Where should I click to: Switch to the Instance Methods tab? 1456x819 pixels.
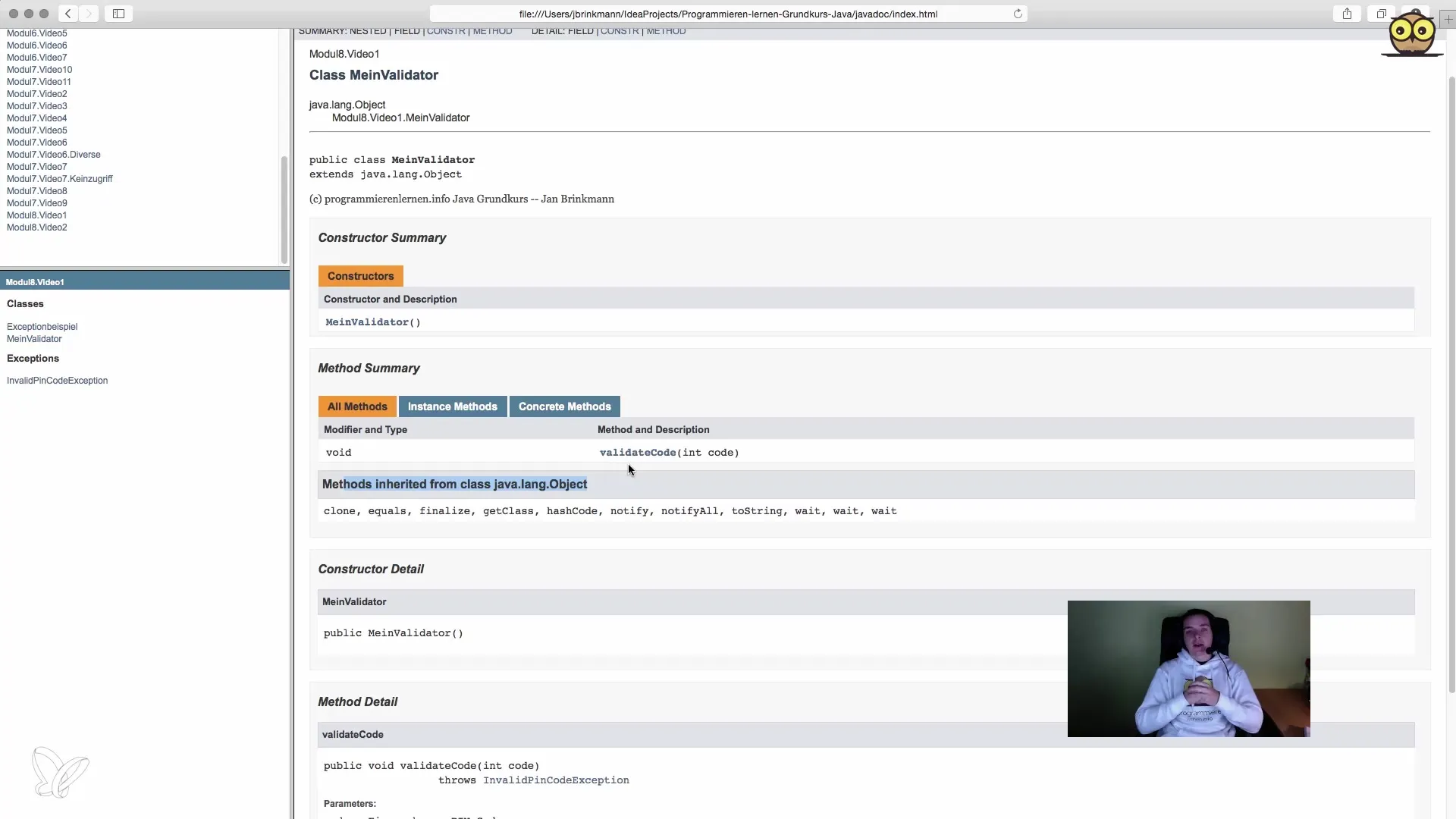click(453, 406)
